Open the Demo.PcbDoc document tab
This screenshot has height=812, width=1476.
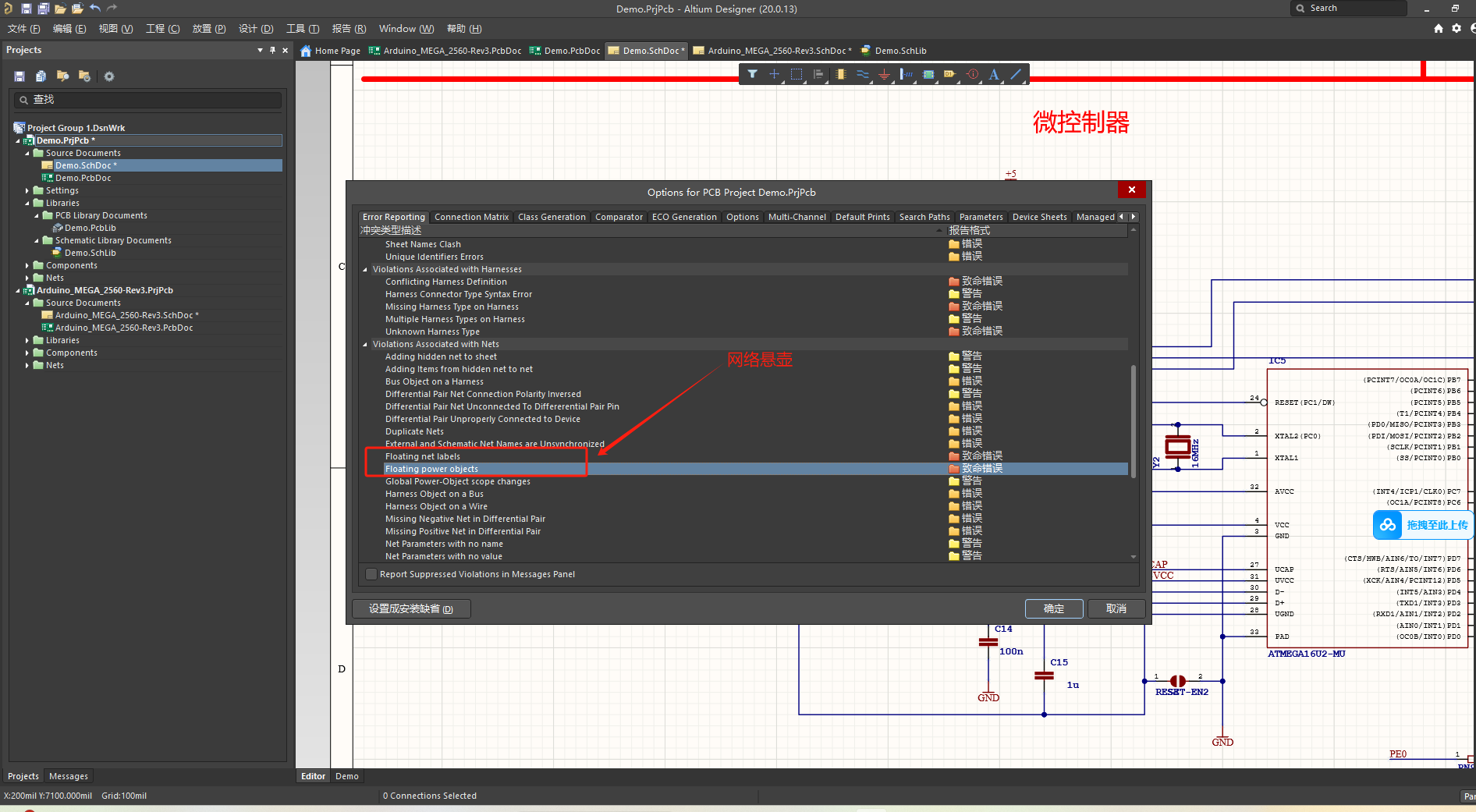point(565,51)
